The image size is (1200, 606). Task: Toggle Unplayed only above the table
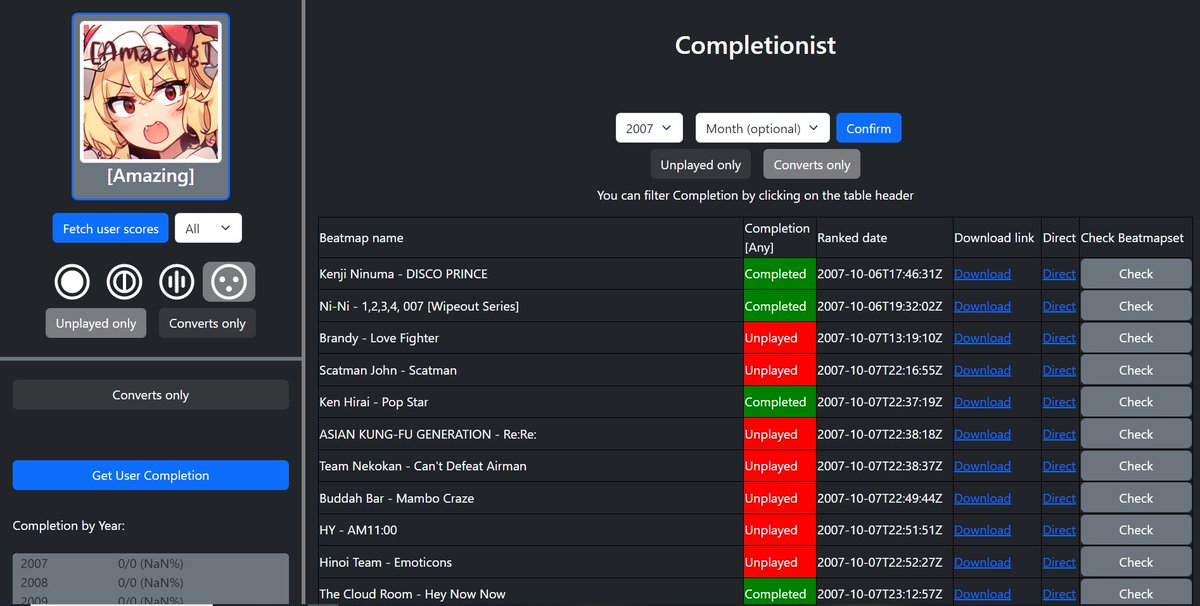click(x=701, y=164)
